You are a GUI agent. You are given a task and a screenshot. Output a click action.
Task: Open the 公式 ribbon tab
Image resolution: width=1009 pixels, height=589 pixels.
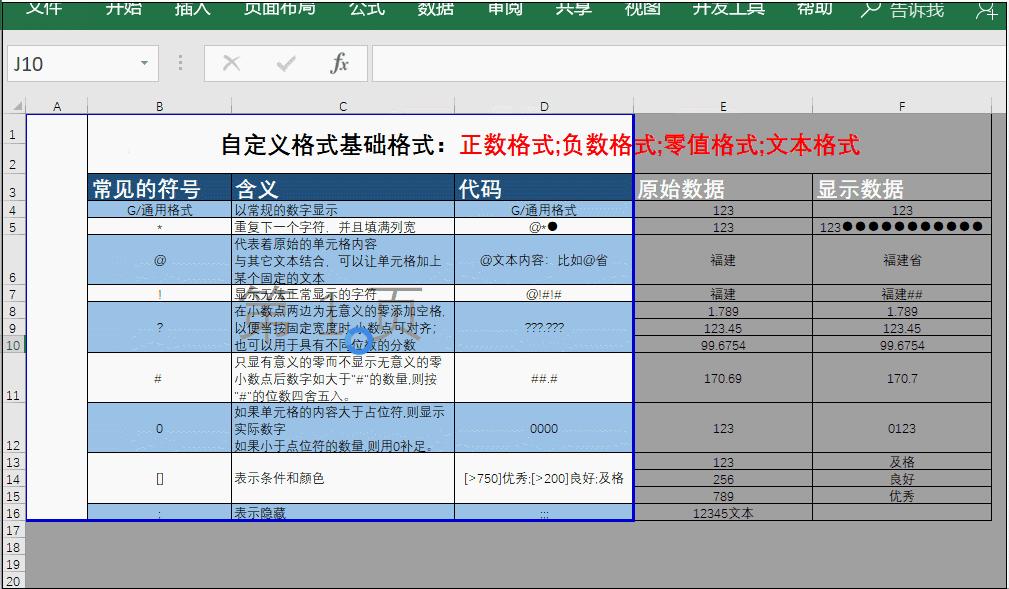[366, 12]
